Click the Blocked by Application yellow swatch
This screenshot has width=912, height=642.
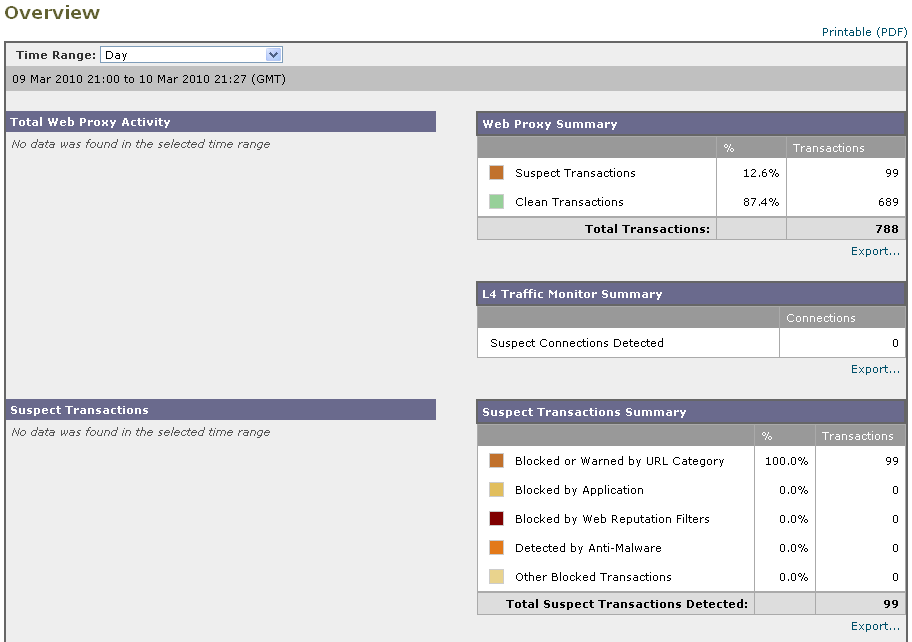[x=496, y=490]
